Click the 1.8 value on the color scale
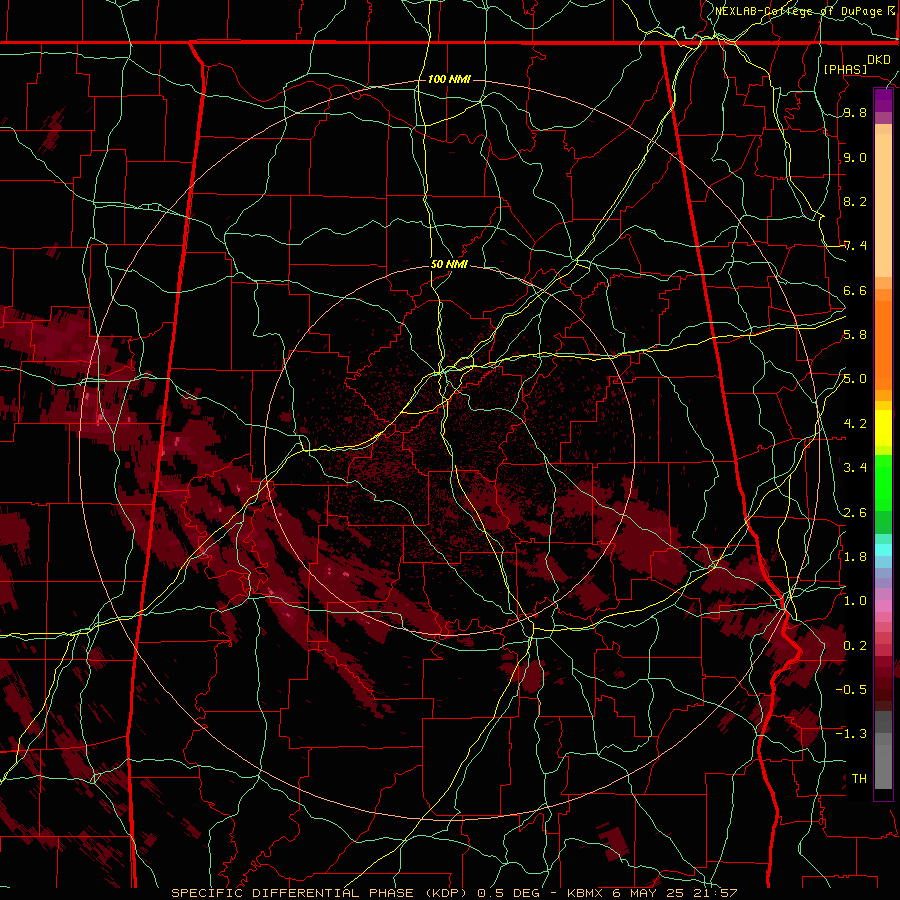This screenshot has height=900, width=900. click(x=855, y=557)
